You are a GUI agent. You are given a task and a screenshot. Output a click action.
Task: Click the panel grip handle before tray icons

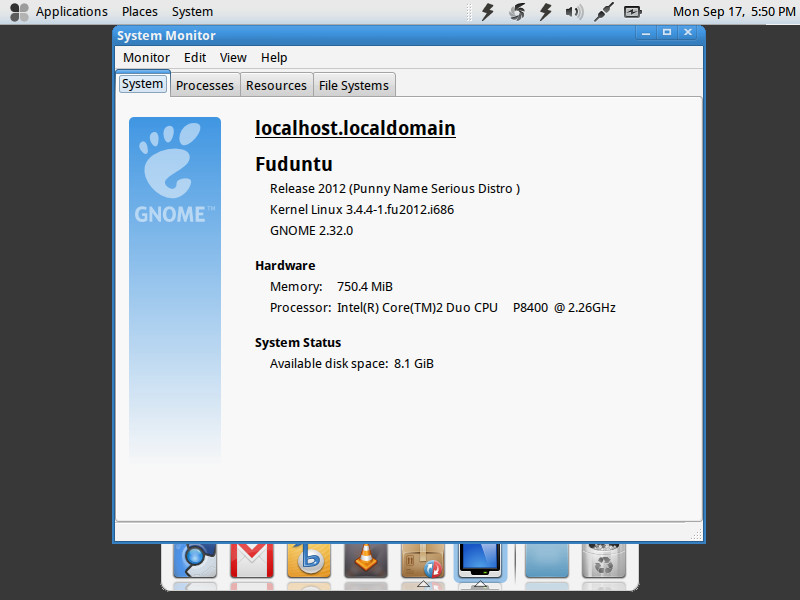click(469, 12)
